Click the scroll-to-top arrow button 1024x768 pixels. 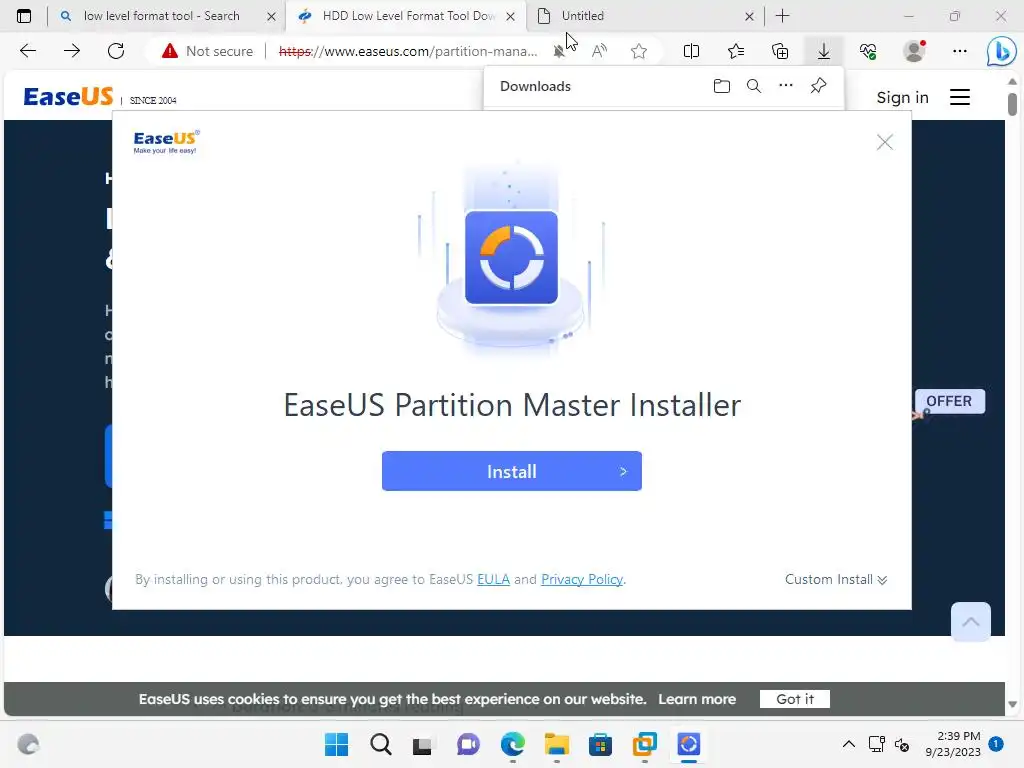coord(970,622)
